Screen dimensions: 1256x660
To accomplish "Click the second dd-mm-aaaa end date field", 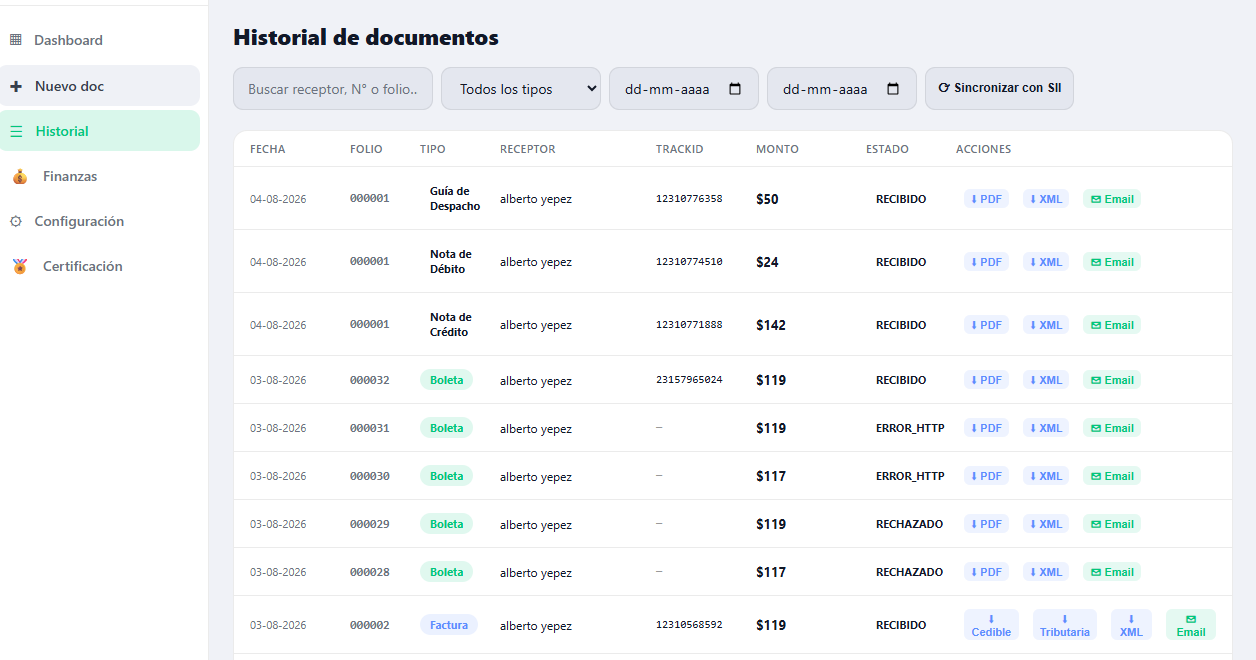I will pos(842,89).
